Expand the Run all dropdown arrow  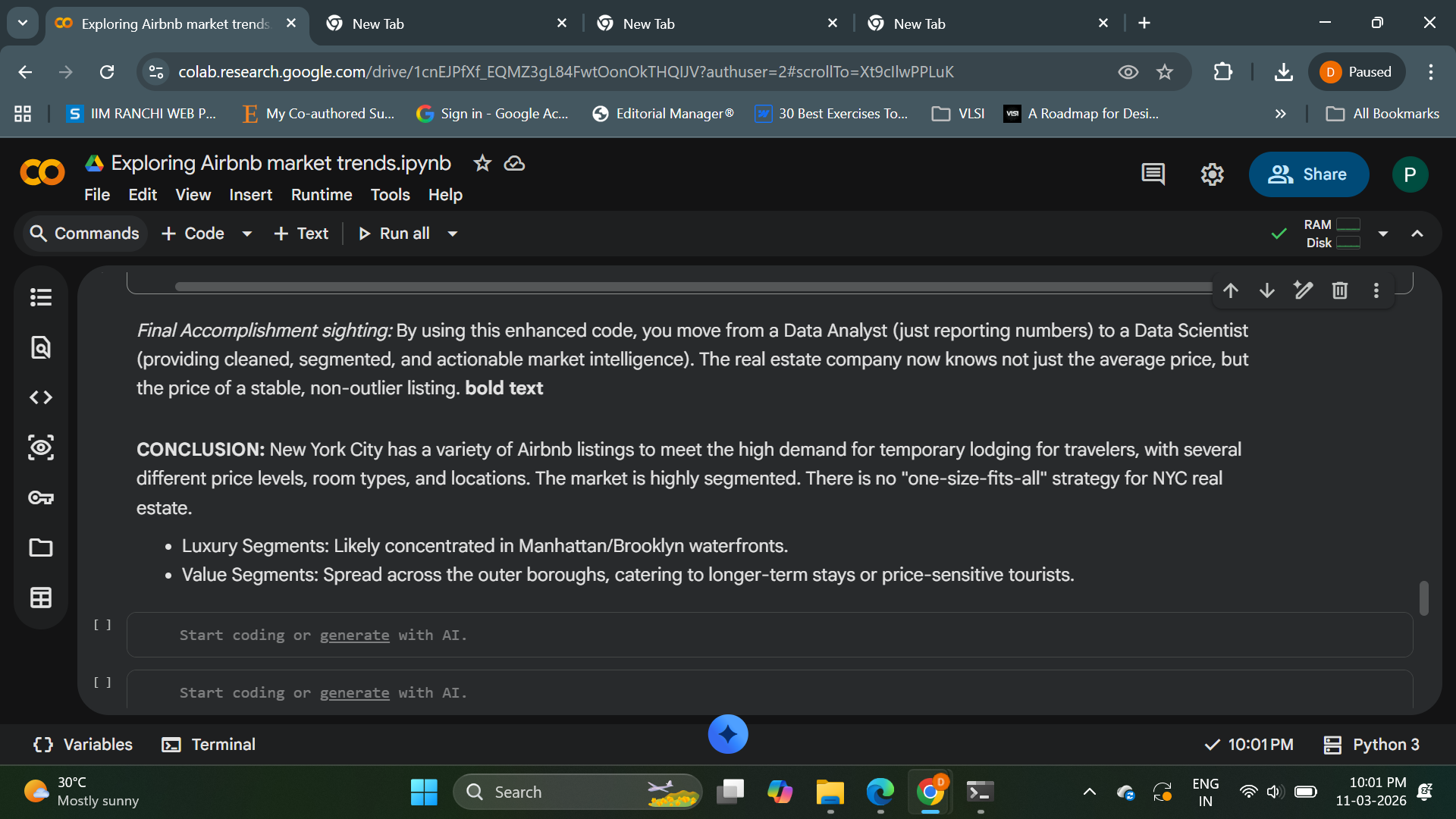point(453,234)
